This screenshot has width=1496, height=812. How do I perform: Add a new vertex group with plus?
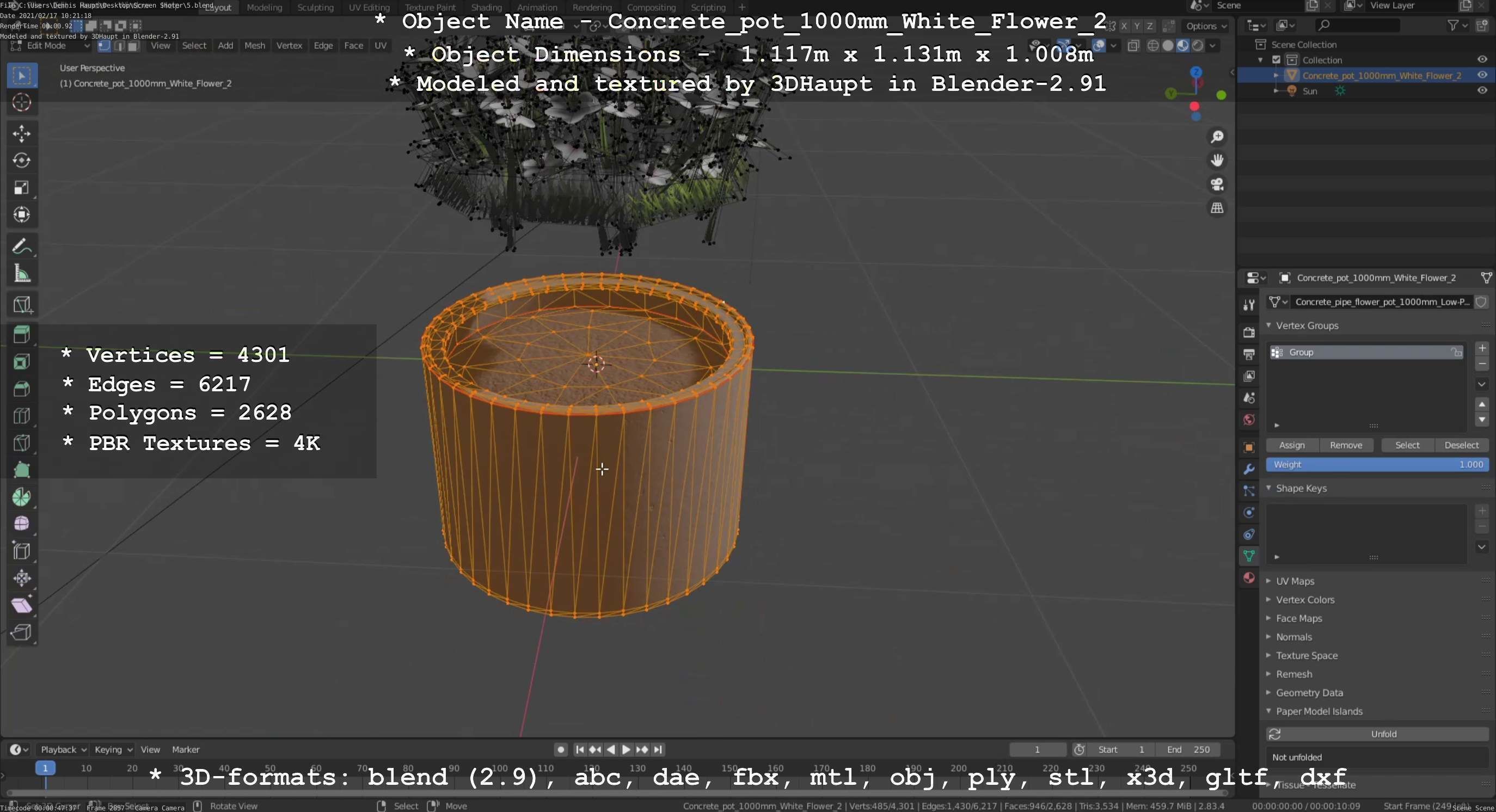pos(1481,348)
